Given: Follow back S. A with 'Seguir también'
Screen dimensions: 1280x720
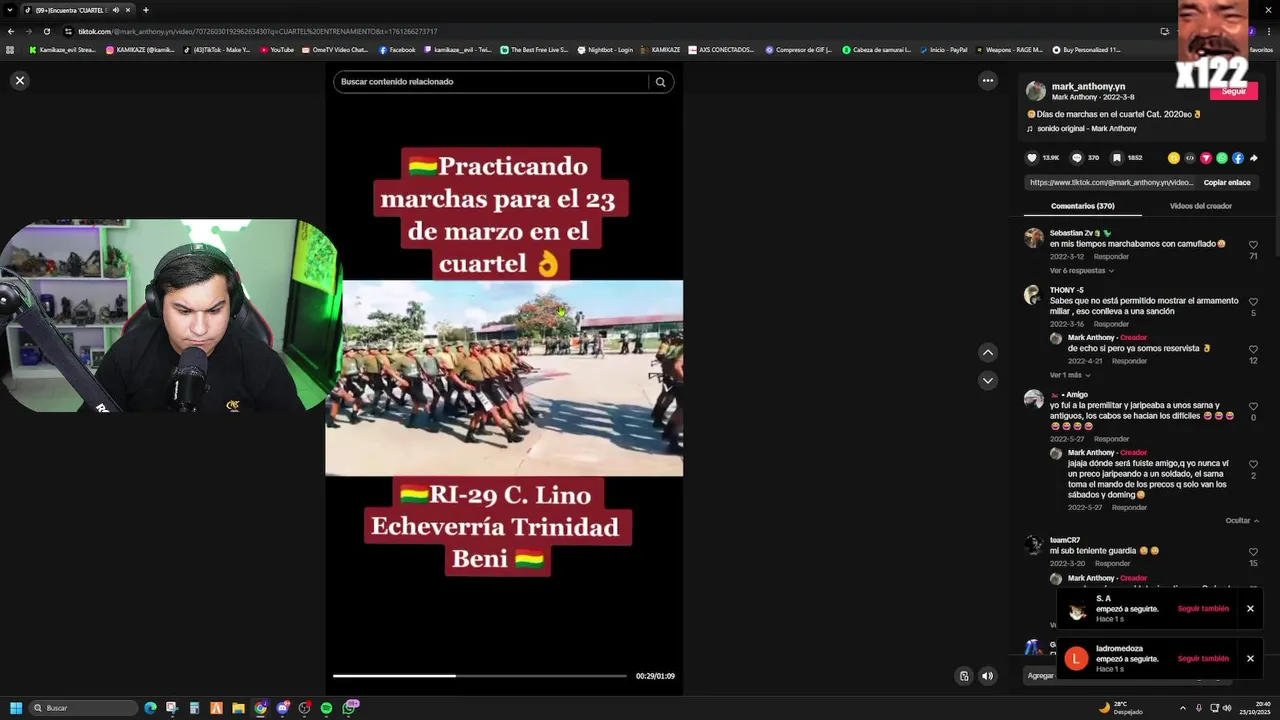Looking at the screenshot, I should (1203, 609).
